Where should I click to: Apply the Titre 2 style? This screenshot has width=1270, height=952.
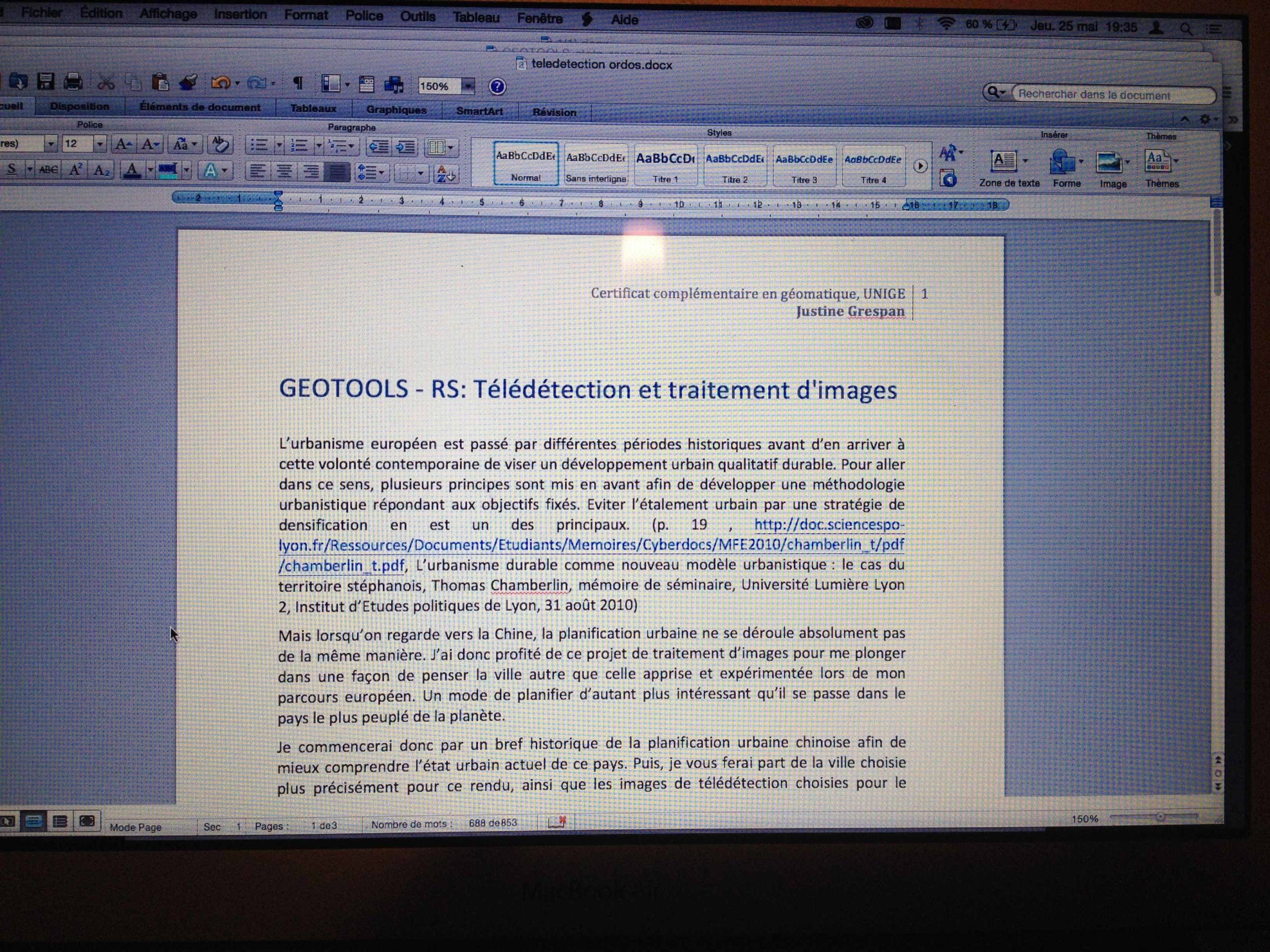(734, 167)
